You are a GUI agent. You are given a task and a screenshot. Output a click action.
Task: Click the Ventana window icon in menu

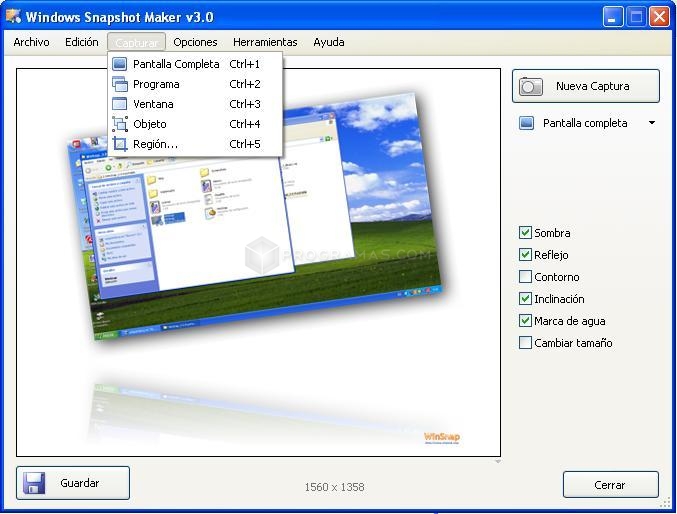(120, 104)
